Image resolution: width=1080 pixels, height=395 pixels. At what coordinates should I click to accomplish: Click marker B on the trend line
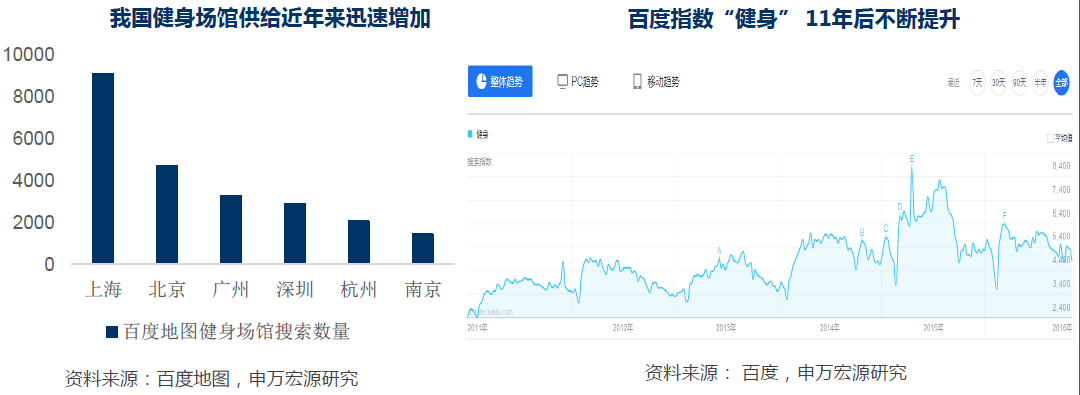point(862,232)
